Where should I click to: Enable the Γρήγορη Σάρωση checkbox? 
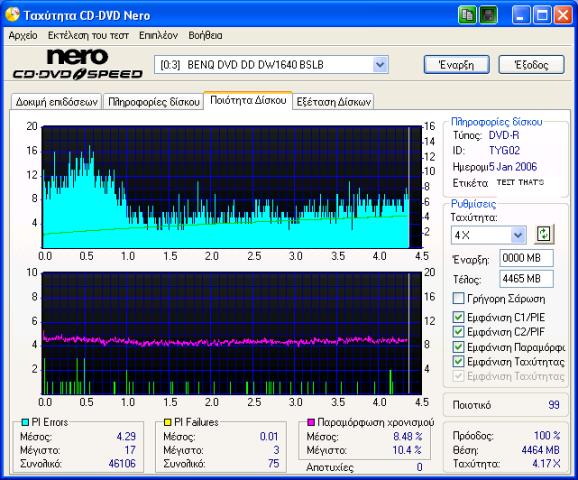[458, 298]
